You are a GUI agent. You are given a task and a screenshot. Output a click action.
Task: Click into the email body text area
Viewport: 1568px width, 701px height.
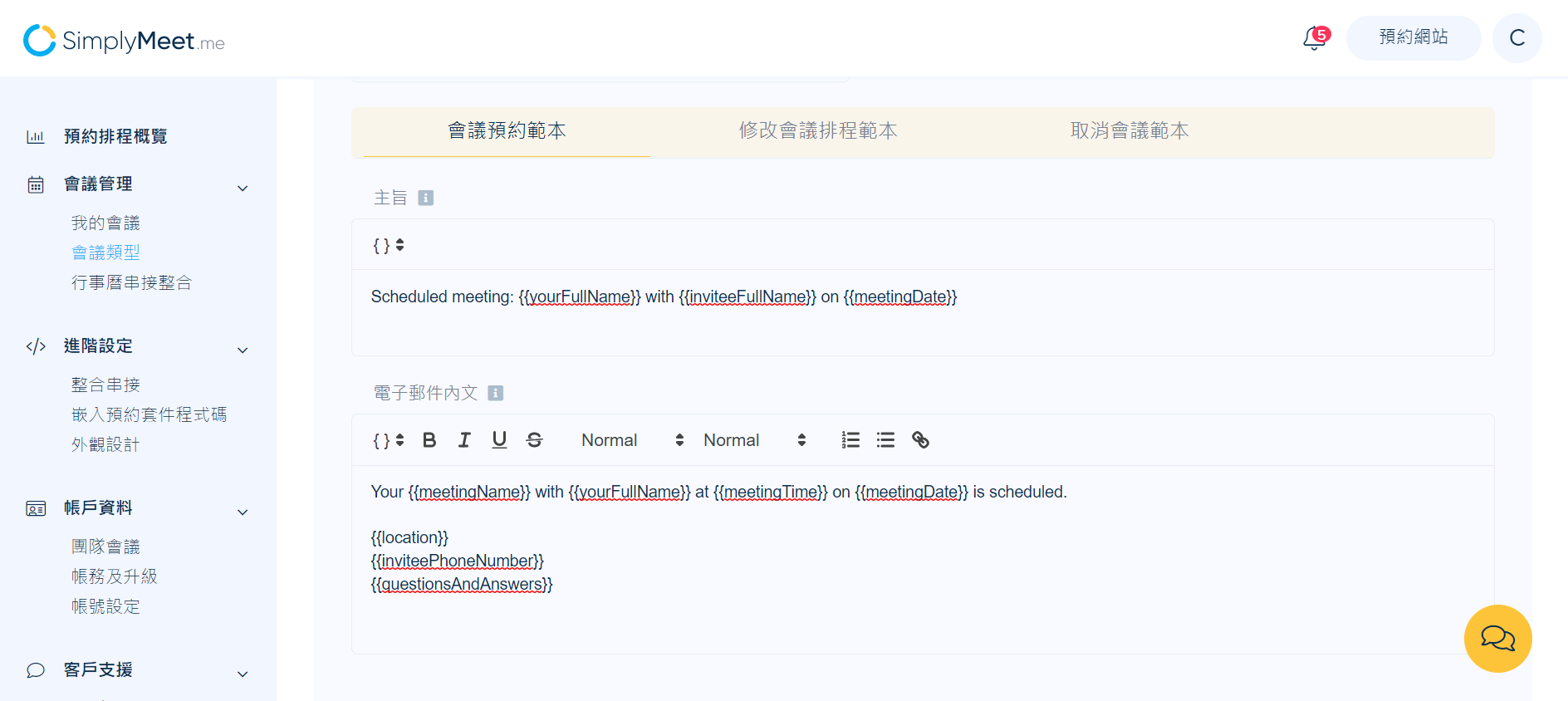click(923, 559)
